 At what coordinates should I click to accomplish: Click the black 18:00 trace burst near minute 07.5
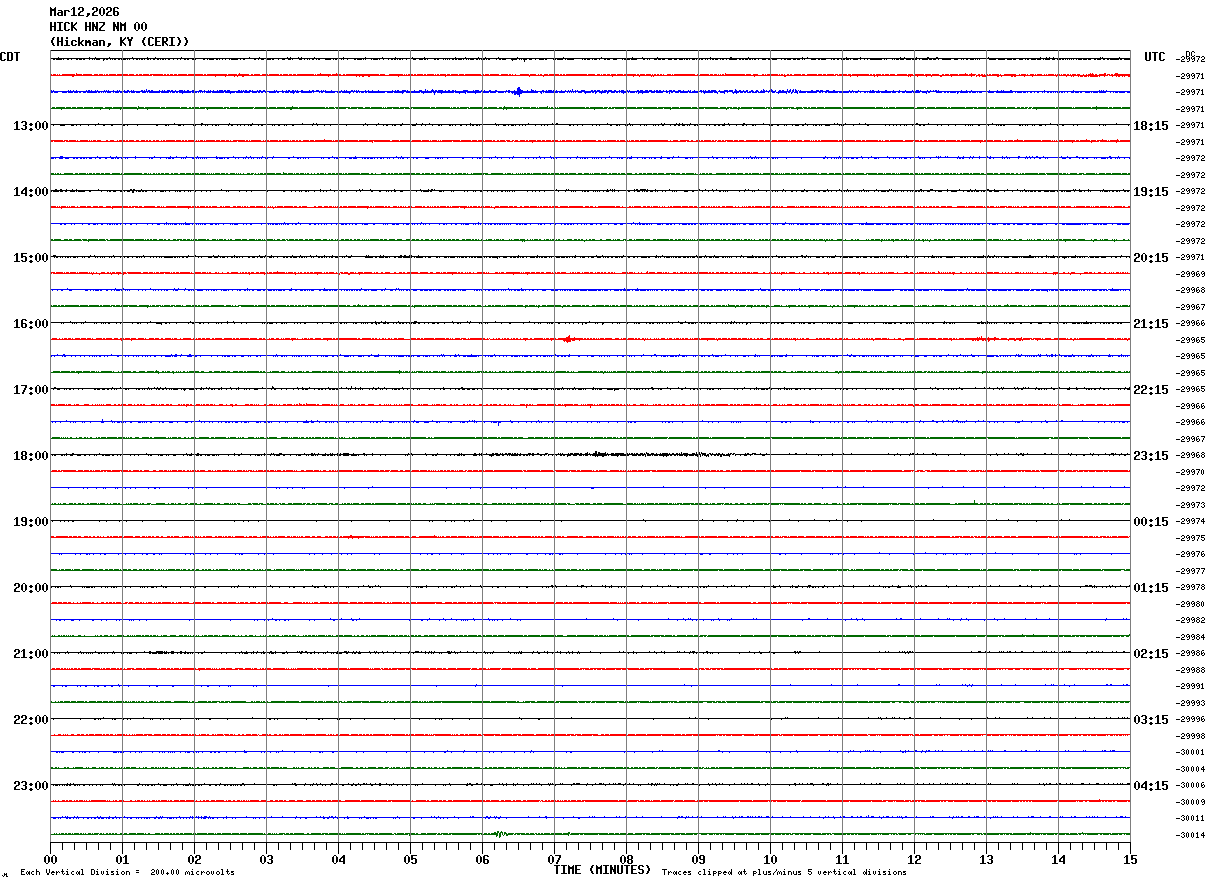click(600, 455)
